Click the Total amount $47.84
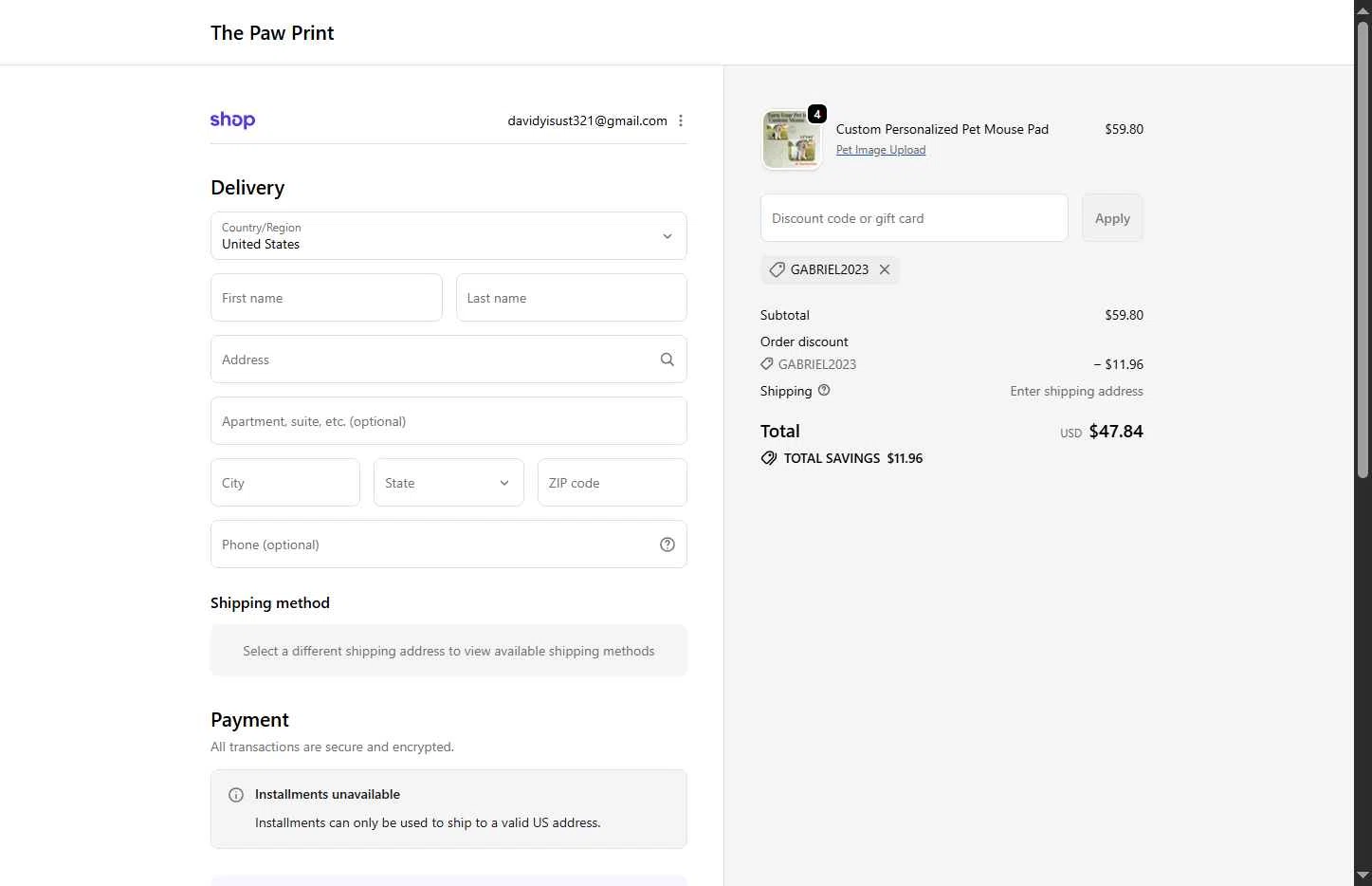The width and height of the screenshot is (1372, 886). tap(1116, 432)
